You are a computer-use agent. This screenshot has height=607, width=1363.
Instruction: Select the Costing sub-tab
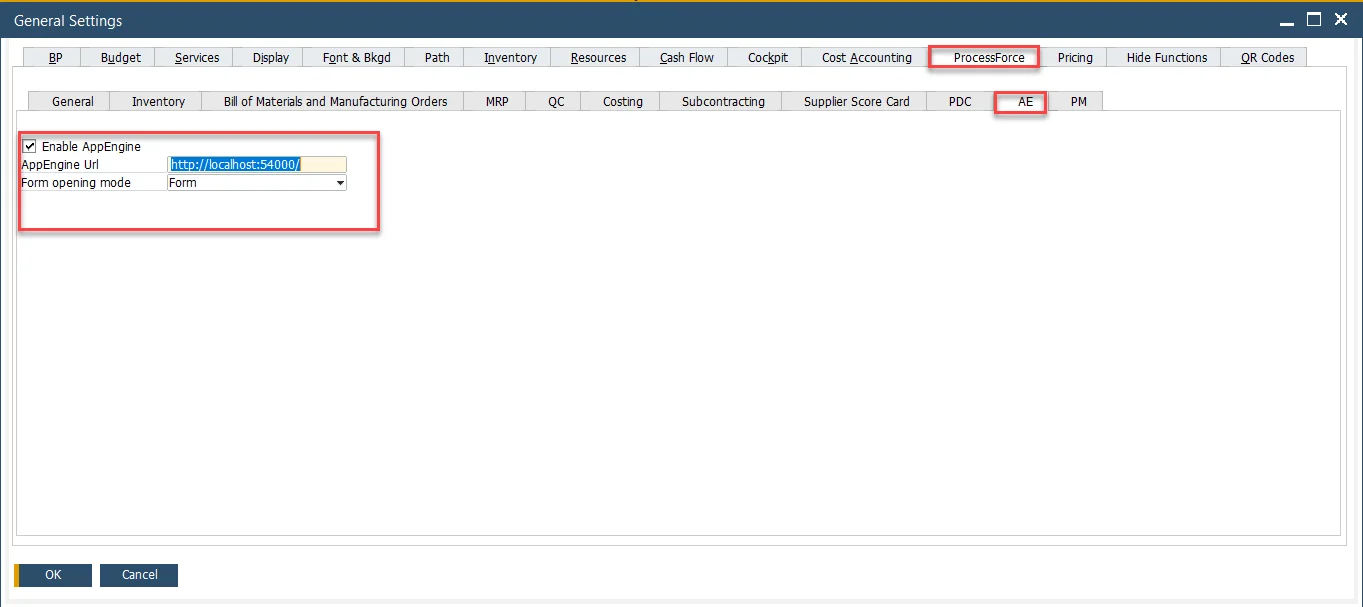click(622, 101)
